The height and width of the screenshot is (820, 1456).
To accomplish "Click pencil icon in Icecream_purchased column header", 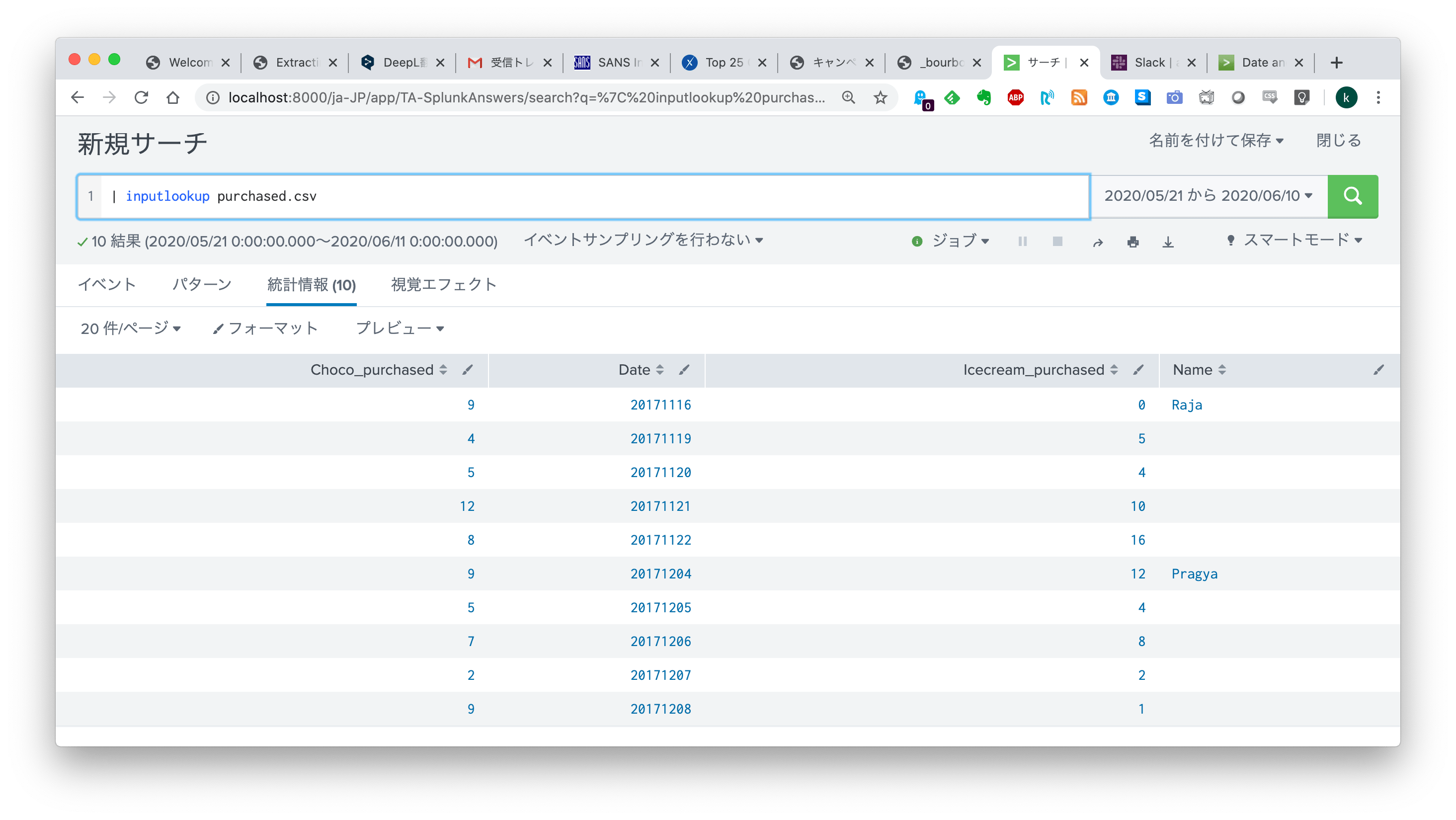I will point(1138,370).
